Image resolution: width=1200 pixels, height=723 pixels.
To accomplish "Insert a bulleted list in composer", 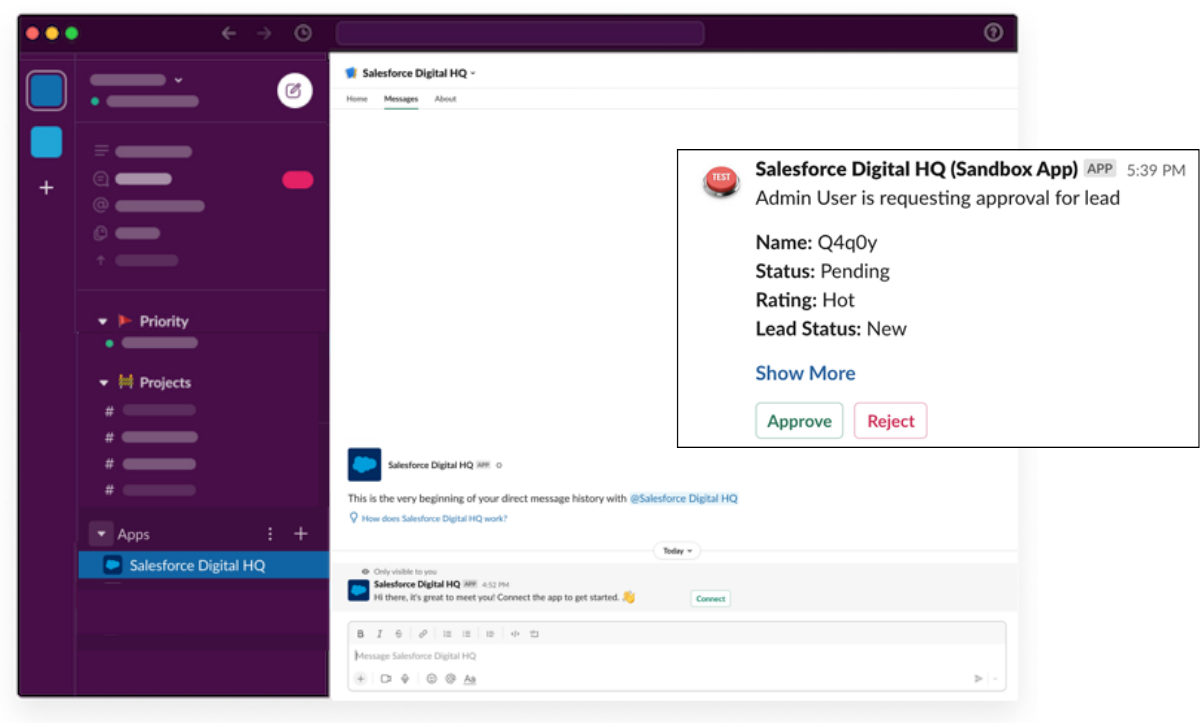I will [x=466, y=634].
